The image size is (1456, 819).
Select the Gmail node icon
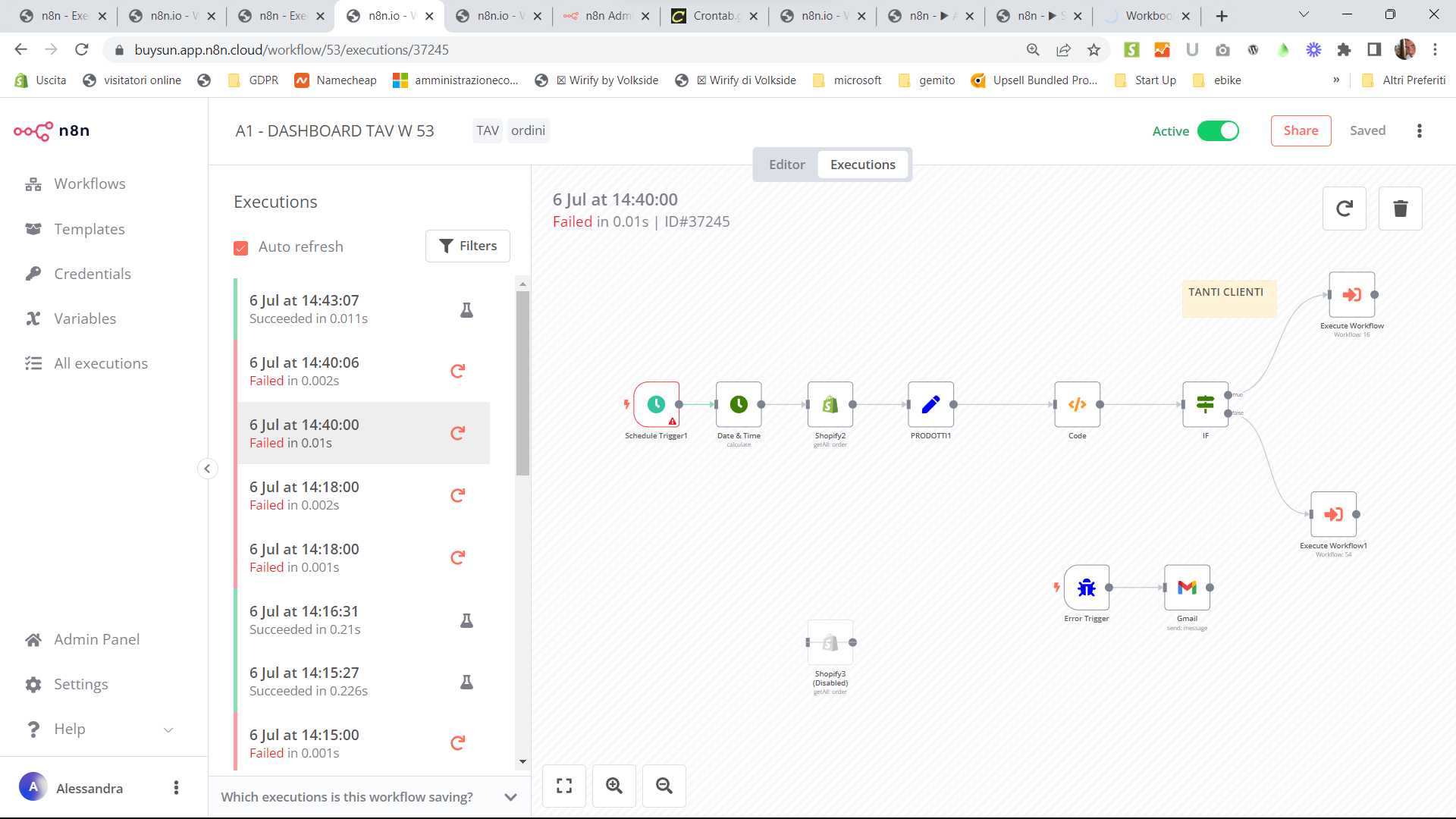[1187, 588]
